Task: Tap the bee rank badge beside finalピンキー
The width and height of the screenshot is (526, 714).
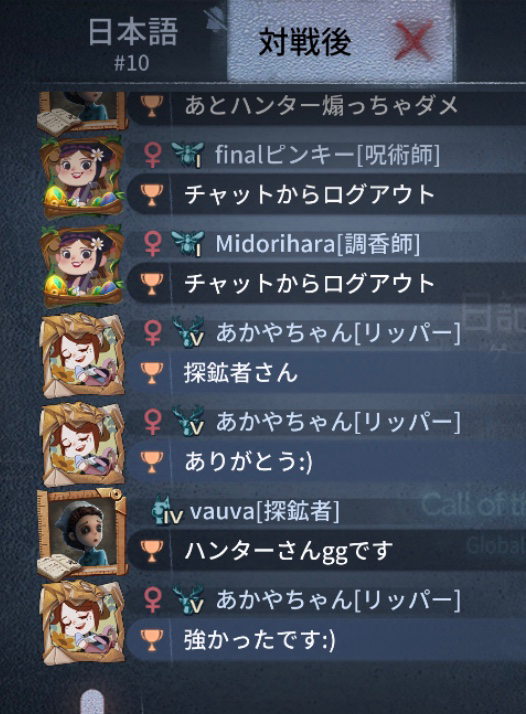Action: [x=188, y=154]
